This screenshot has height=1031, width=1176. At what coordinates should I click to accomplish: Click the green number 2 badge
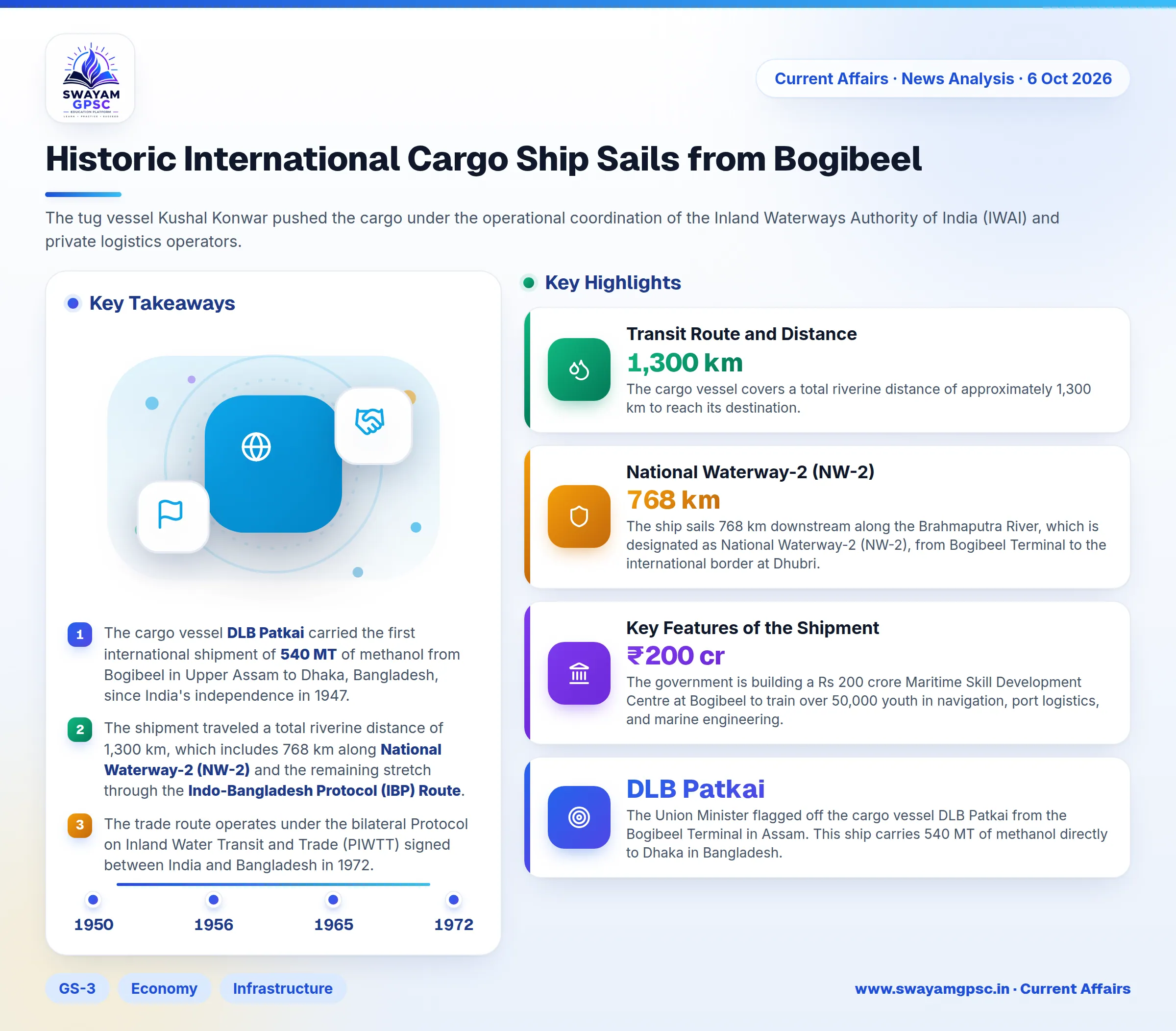80,730
